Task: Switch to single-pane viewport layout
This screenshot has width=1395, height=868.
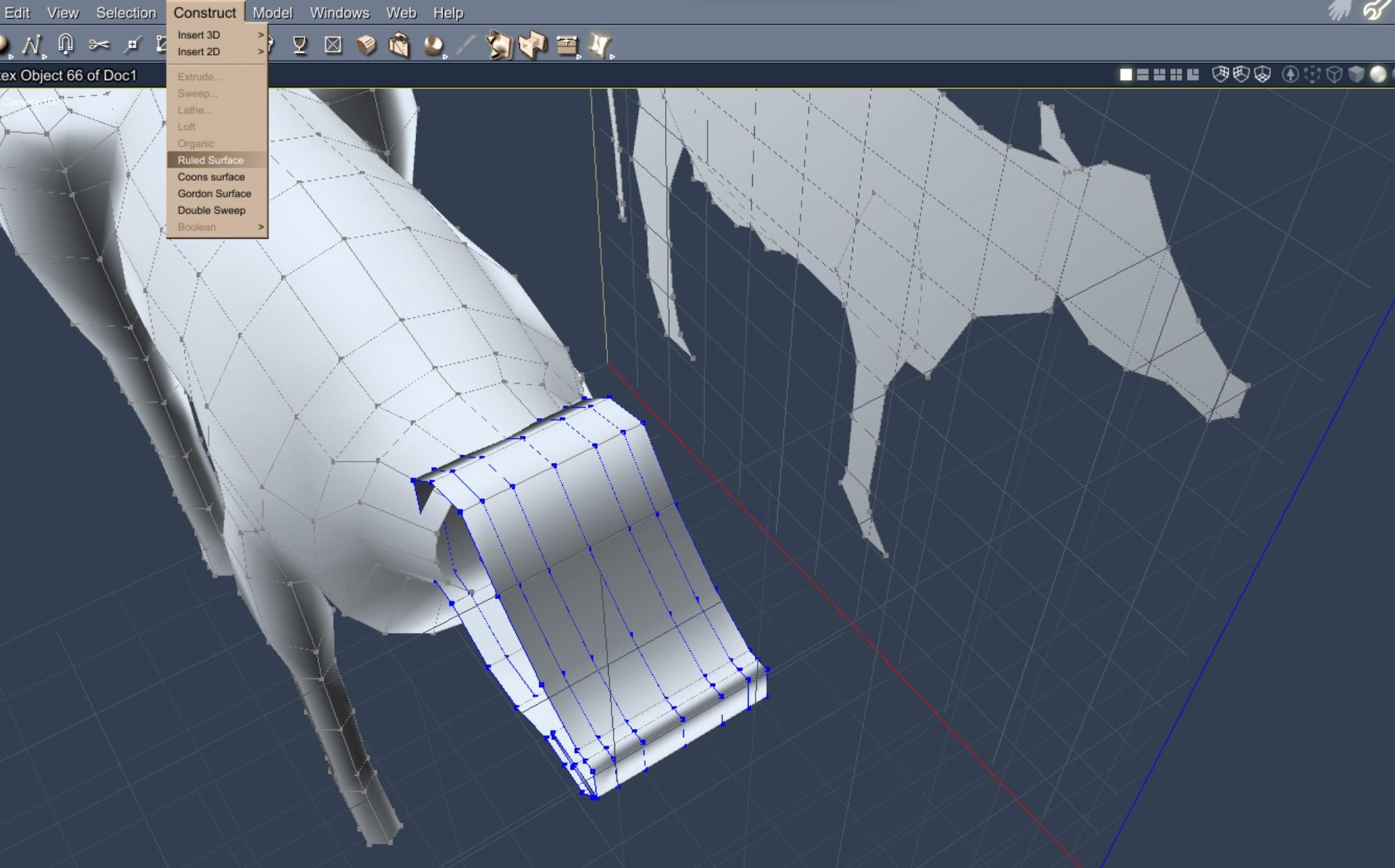Action: click(1126, 74)
